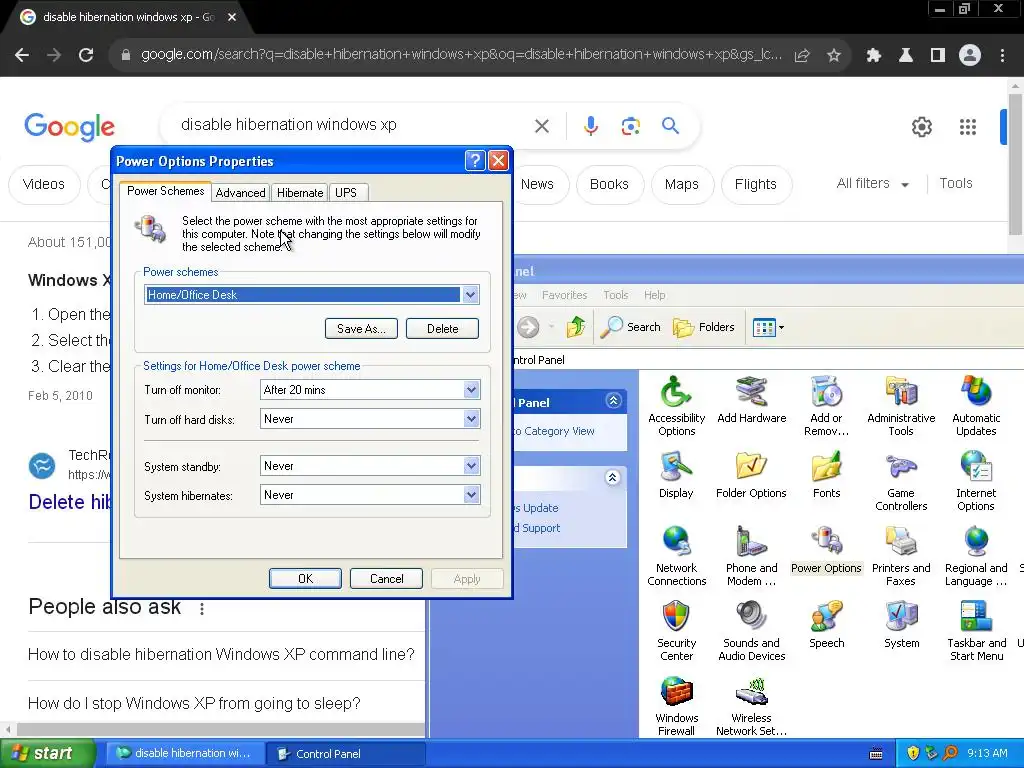
Task: Open Sounds and Audio Devices icon
Action: tap(751, 632)
